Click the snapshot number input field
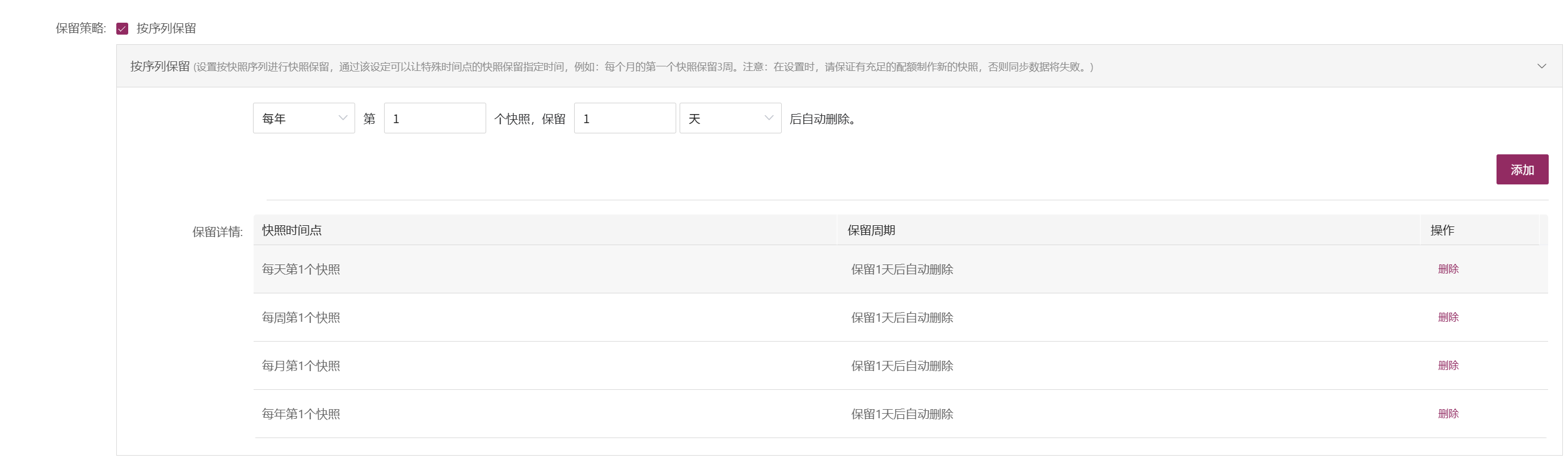 tap(435, 118)
